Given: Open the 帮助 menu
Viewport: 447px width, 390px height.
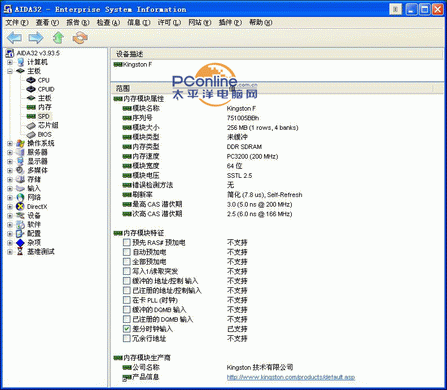Looking at the screenshot, I should pos(261,23).
